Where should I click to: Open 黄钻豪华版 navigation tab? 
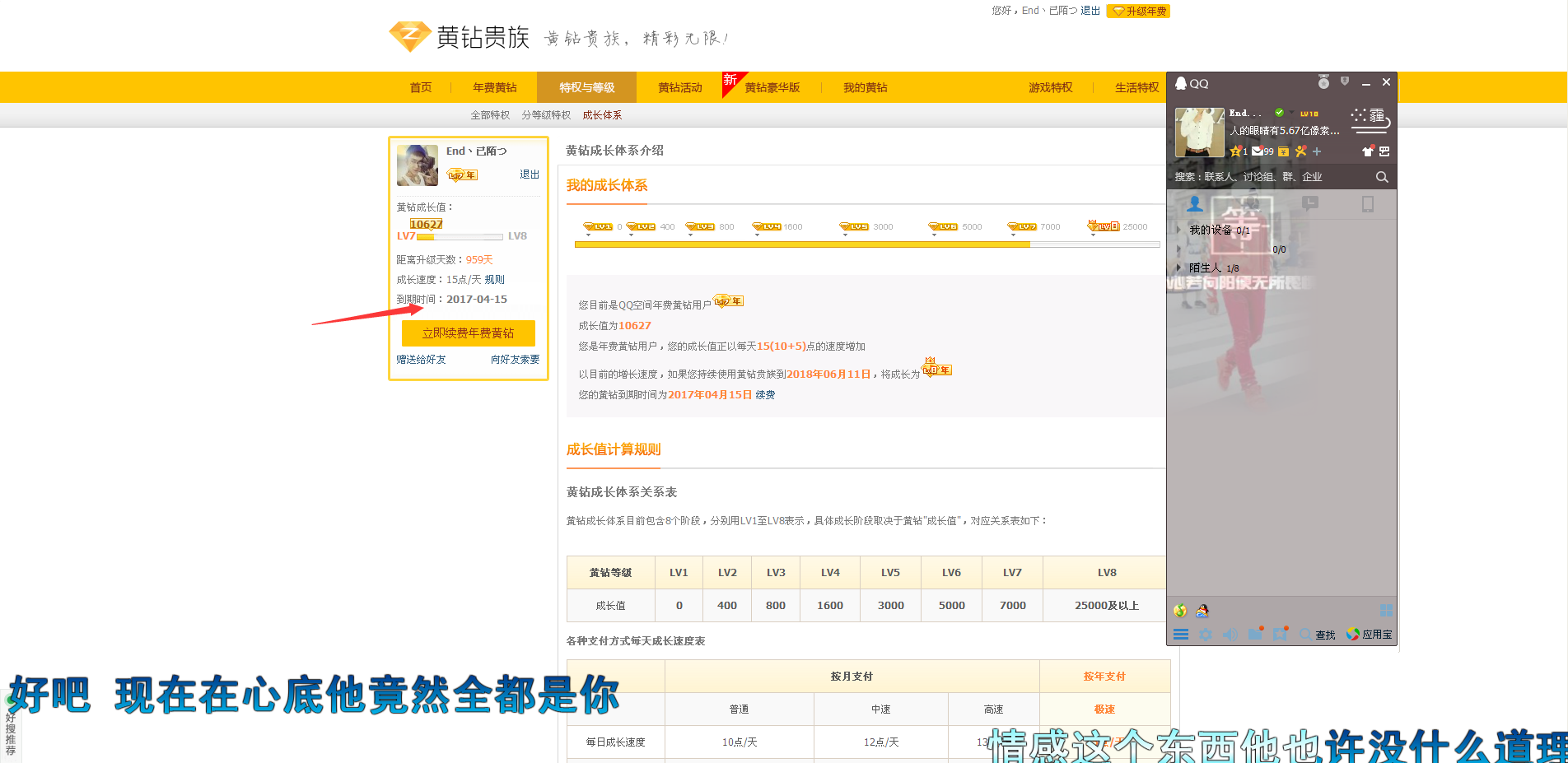772,88
